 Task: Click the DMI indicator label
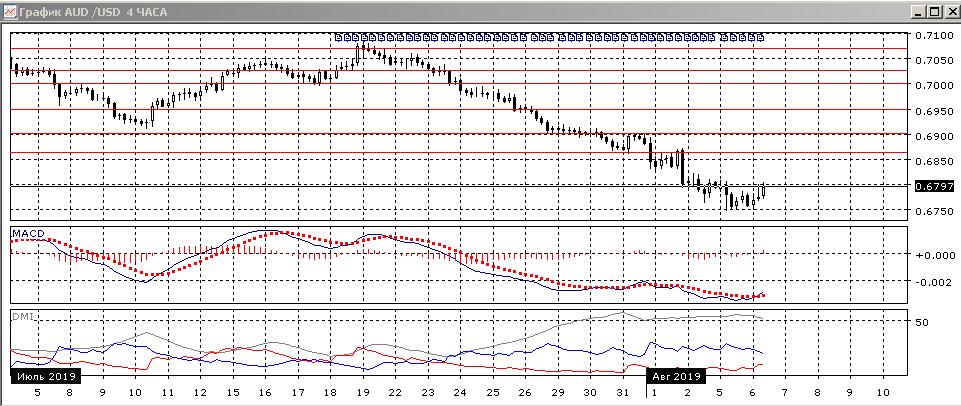pos(20,316)
